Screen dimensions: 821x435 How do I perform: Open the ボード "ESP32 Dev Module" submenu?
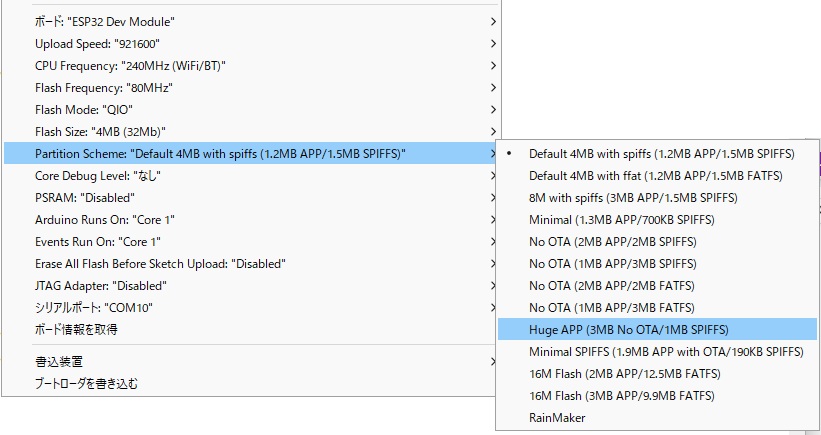pyautogui.click(x=250, y=21)
